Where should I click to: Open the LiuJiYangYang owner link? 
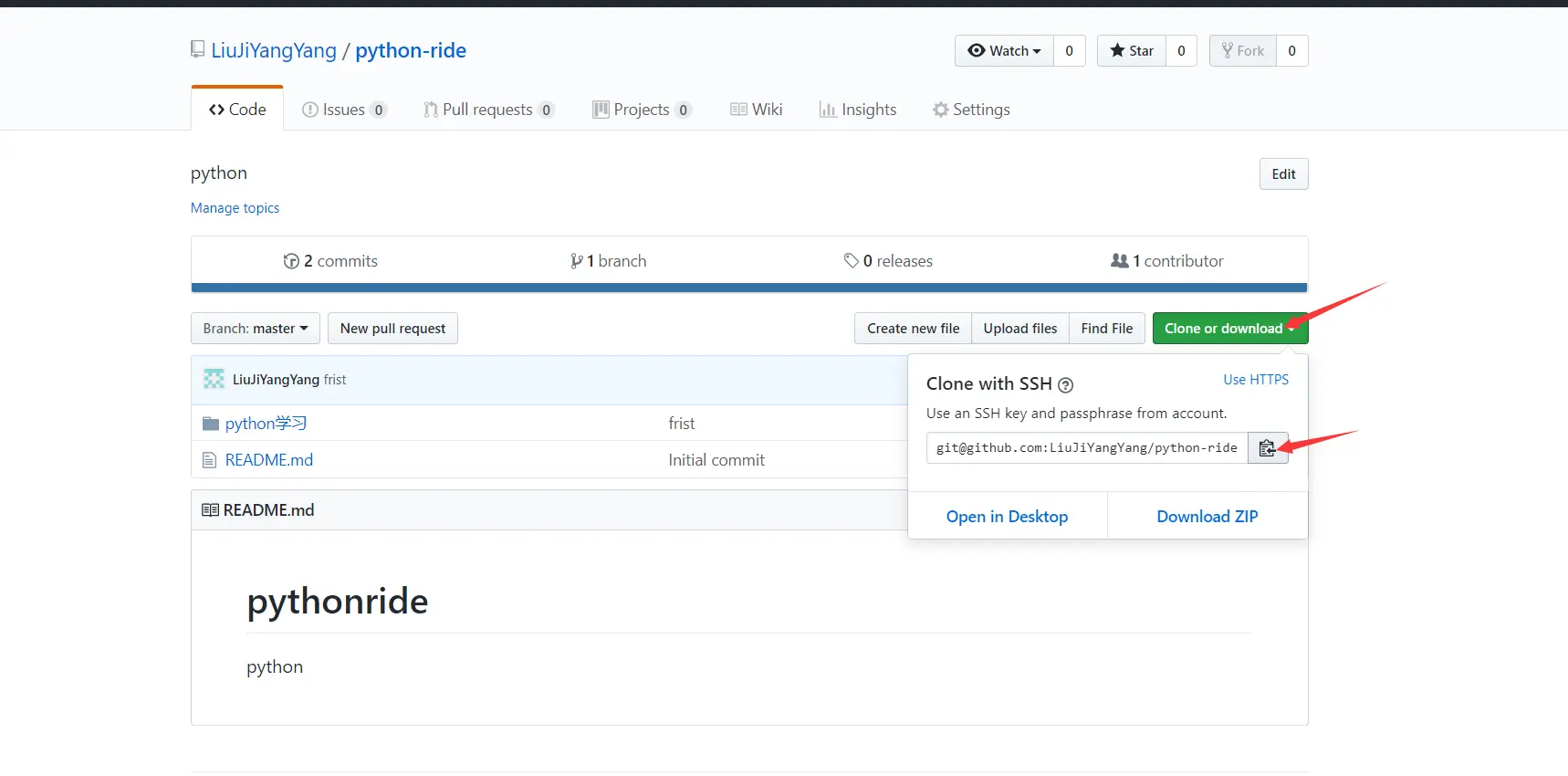(x=274, y=50)
